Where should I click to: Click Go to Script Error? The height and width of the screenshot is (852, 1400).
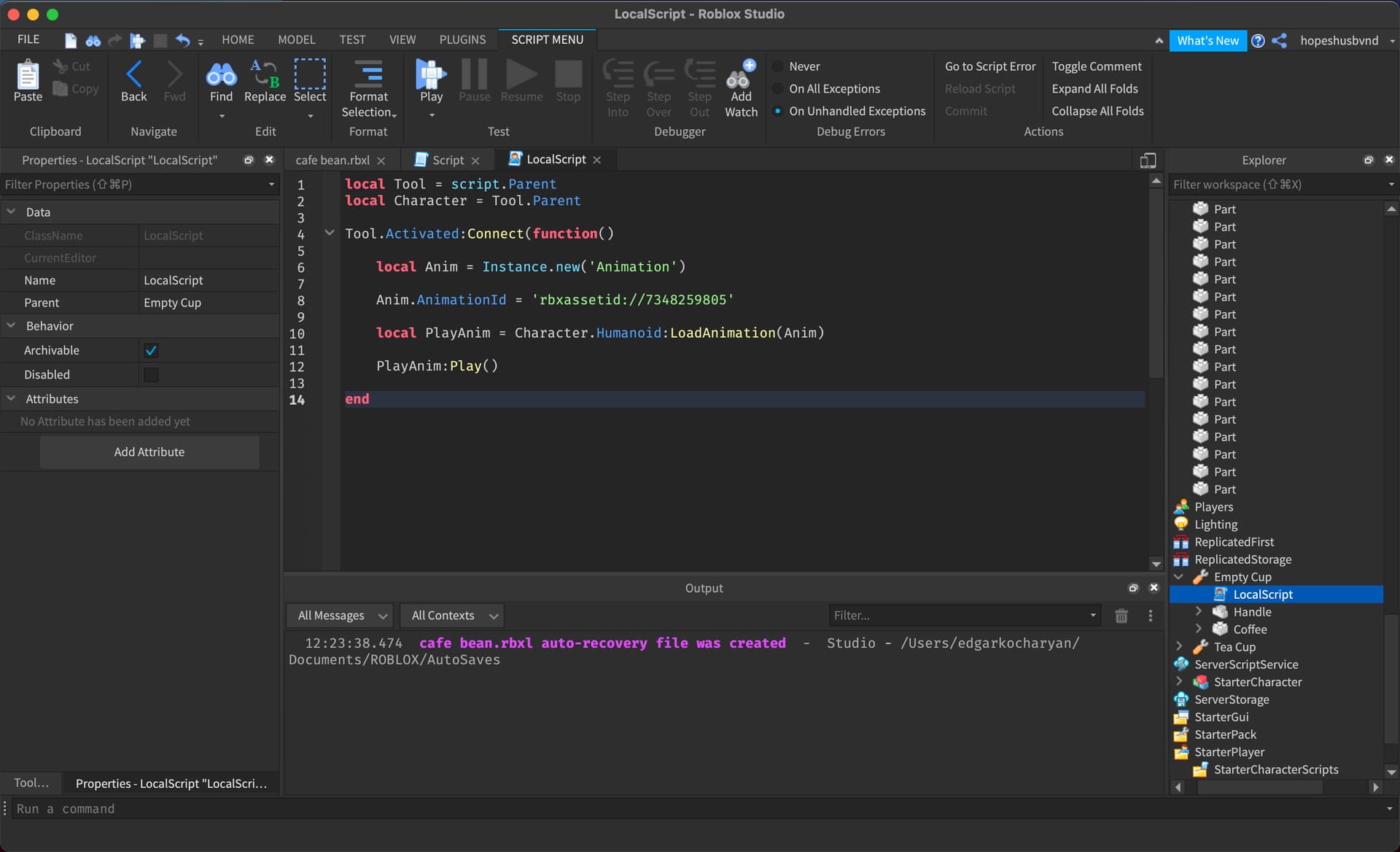coord(989,66)
